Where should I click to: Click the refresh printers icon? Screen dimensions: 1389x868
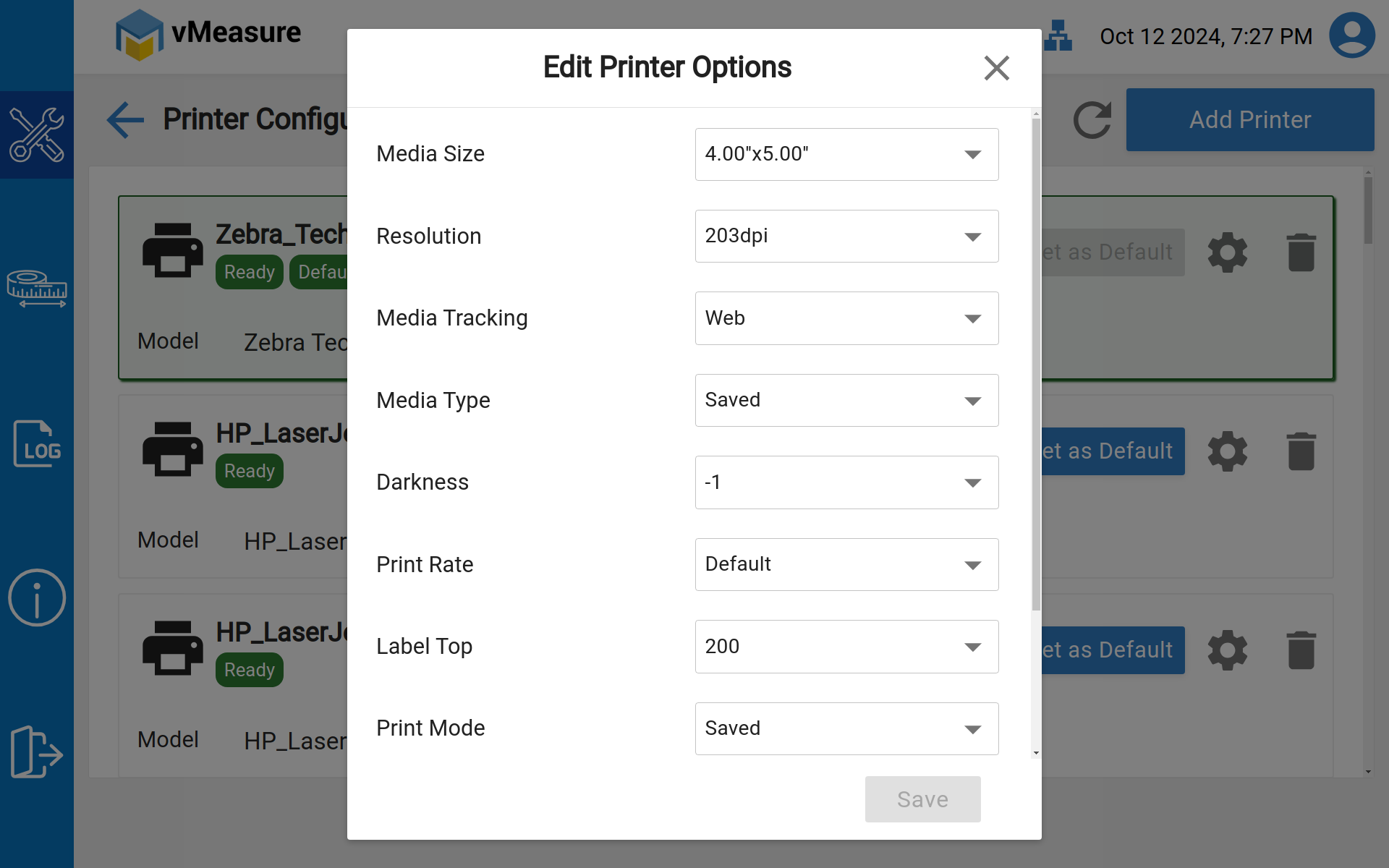tap(1092, 120)
